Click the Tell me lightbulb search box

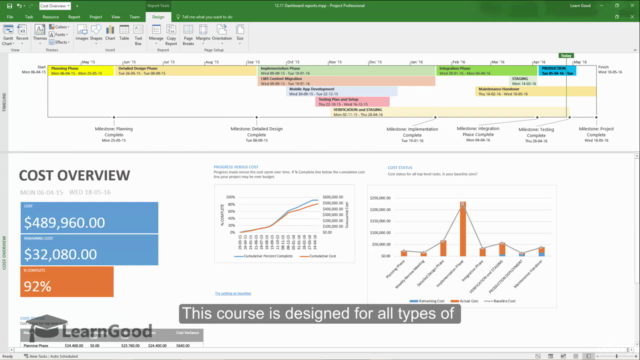click(x=204, y=17)
